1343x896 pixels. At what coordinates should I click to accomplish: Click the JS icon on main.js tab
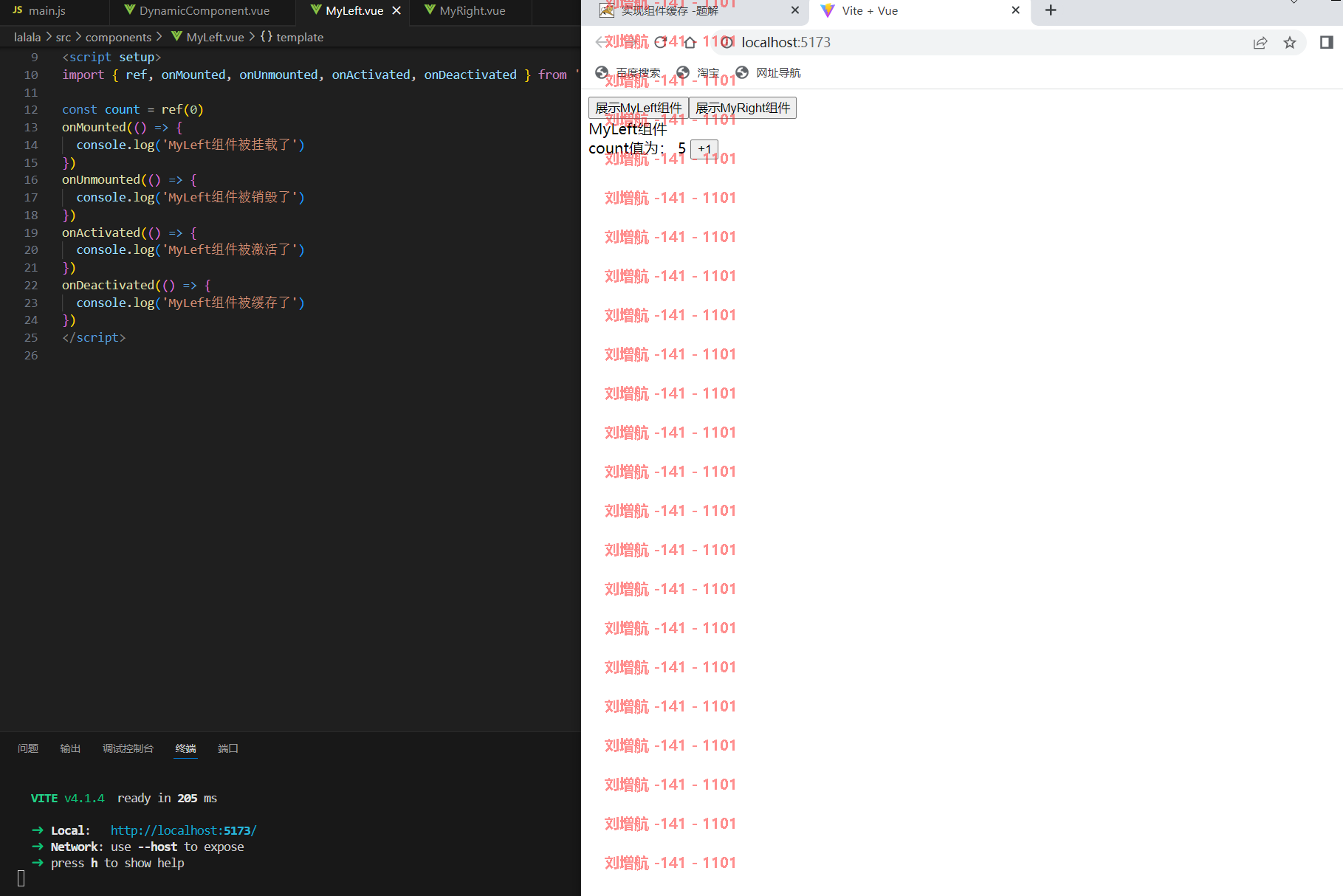click(x=18, y=10)
